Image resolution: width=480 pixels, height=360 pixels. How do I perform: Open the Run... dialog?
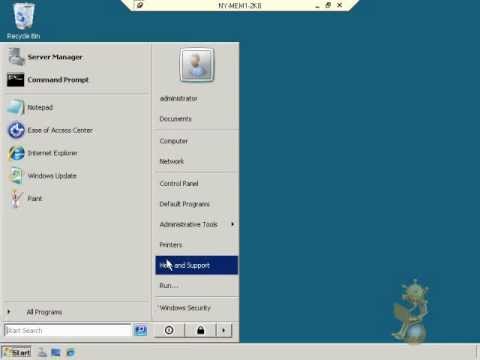pos(197,286)
